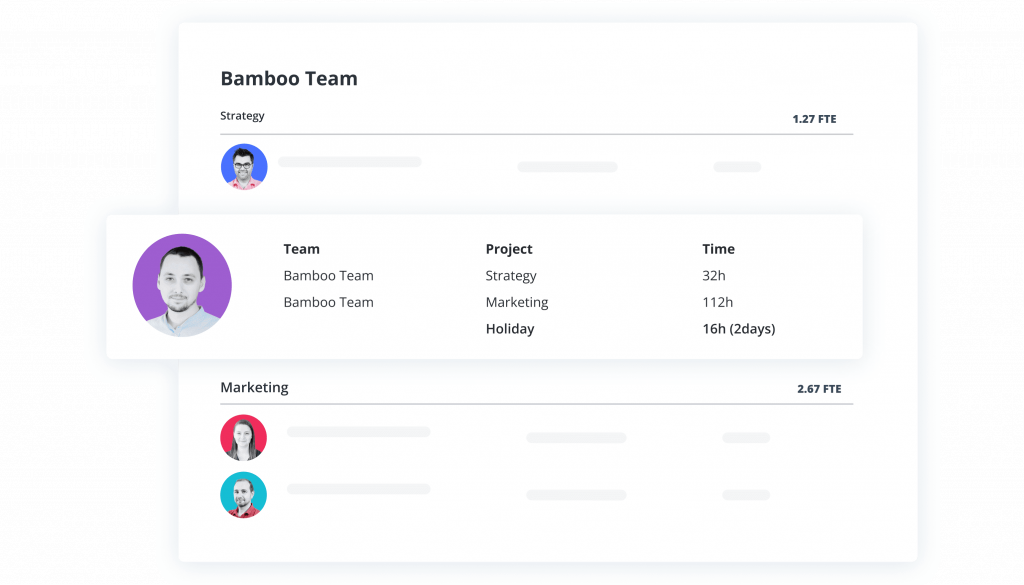
Task: Click the 2.67 FTE value
Action: (817, 389)
